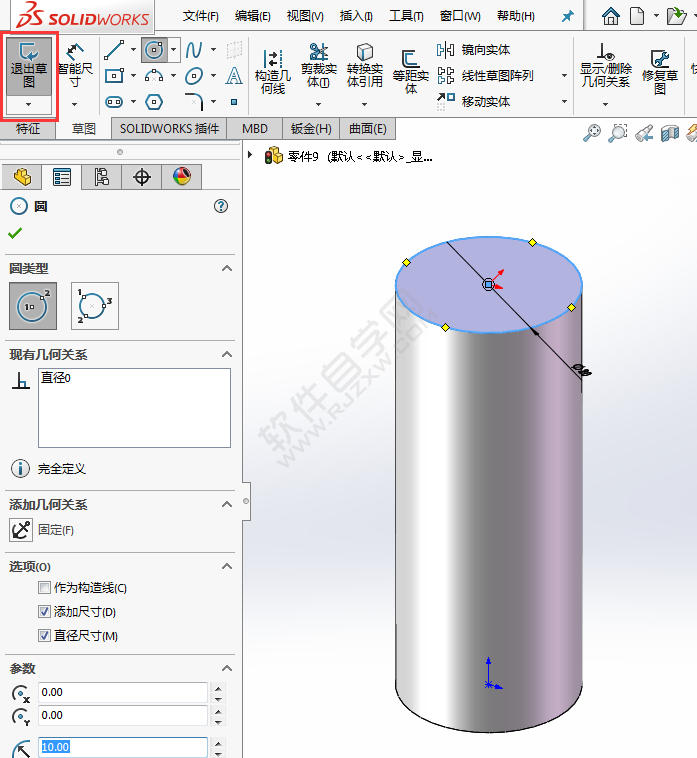Click Display/Delete Relations (显示/删除几何关系)

(x=605, y=66)
